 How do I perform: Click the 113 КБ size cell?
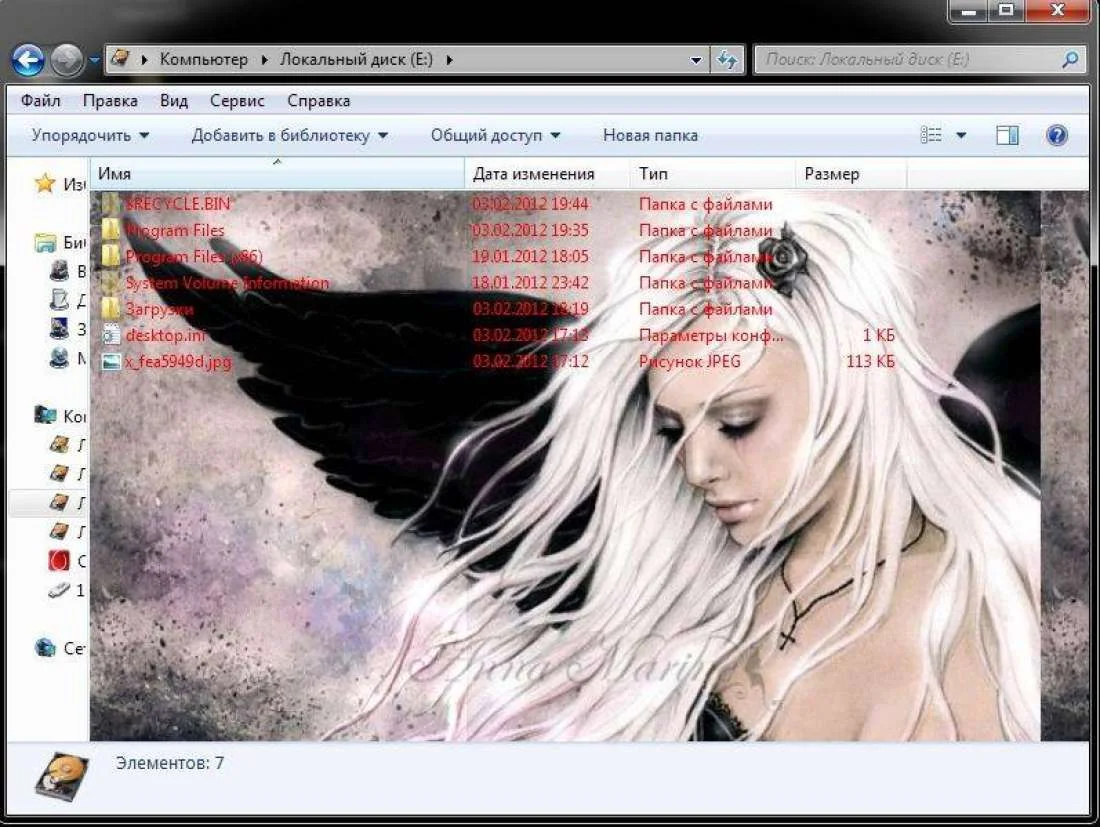tap(871, 361)
